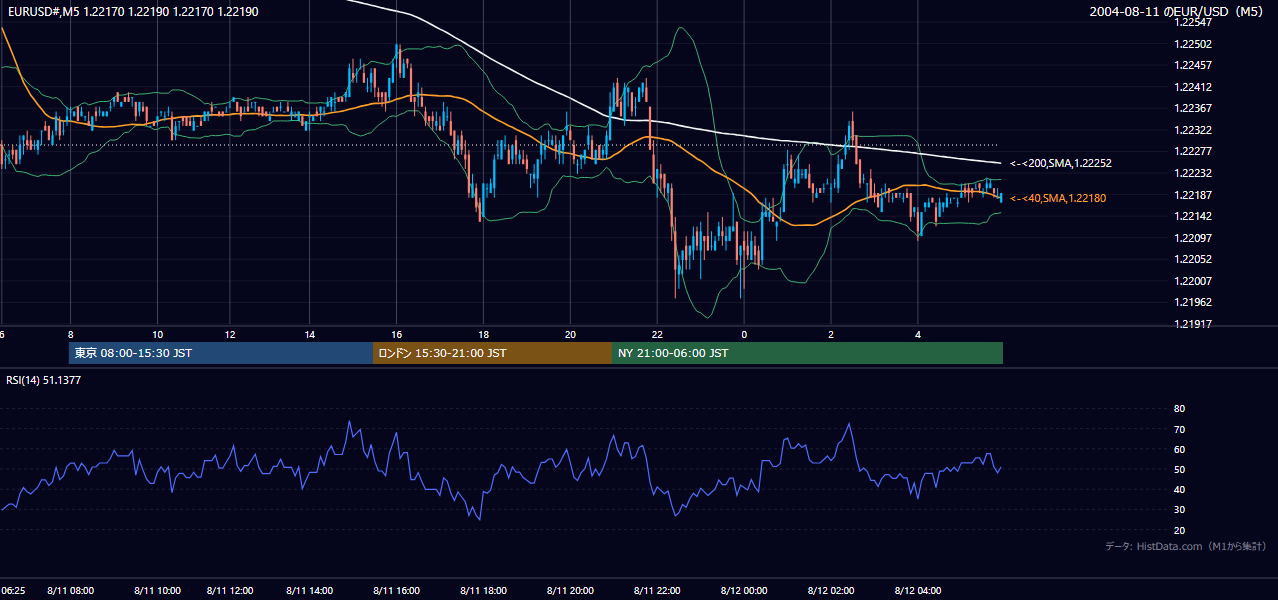
Task: Click the 2004-08-11 EUR/USD (M5) date header
Action: click(x=1177, y=12)
